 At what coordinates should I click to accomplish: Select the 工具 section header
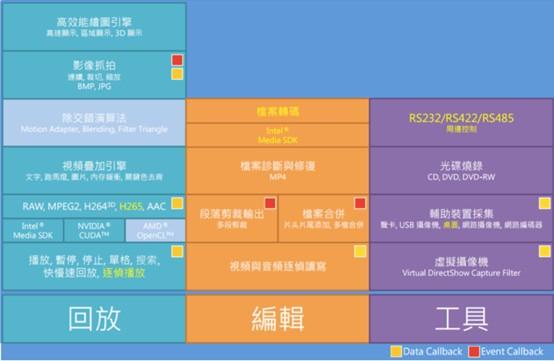pyautogui.click(x=461, y=319)
